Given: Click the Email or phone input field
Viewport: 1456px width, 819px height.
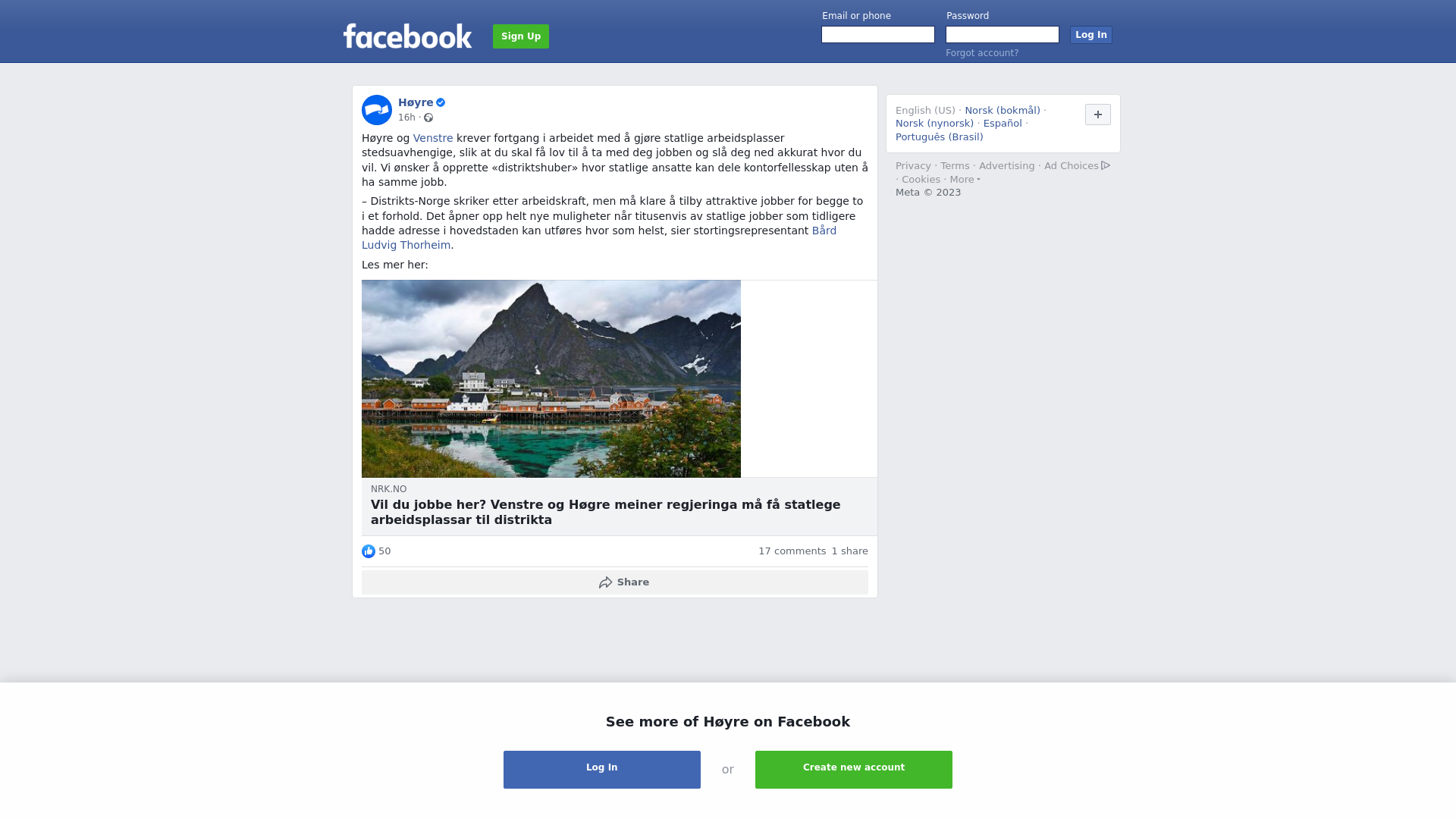Looking at the screenshot, I should (x=878, y=35).
